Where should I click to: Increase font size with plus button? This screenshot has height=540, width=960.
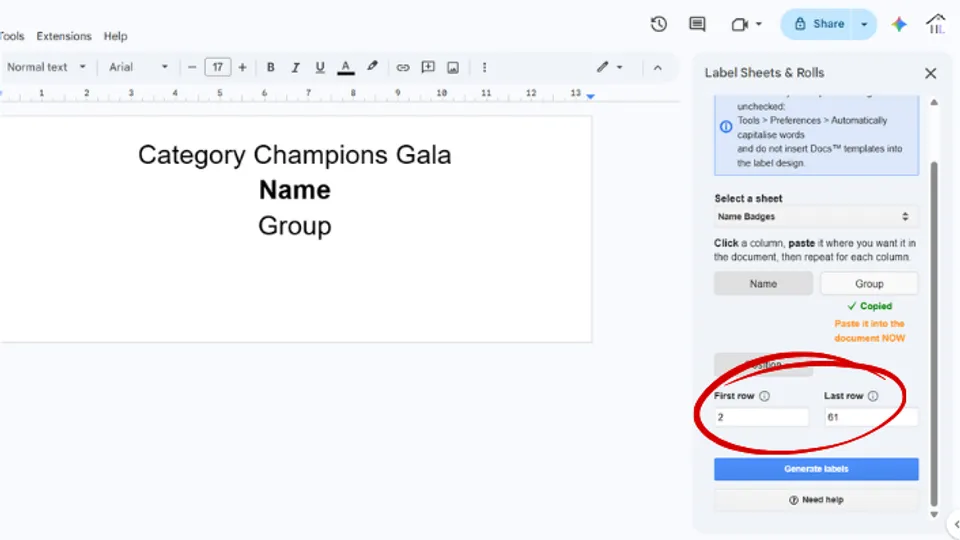pyautogui.click(x=242, y=67)
